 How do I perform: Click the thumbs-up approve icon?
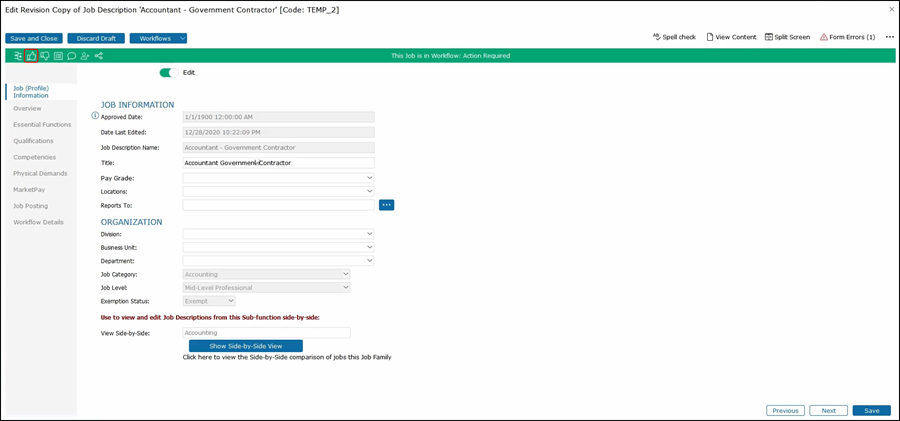click(32, 56)
